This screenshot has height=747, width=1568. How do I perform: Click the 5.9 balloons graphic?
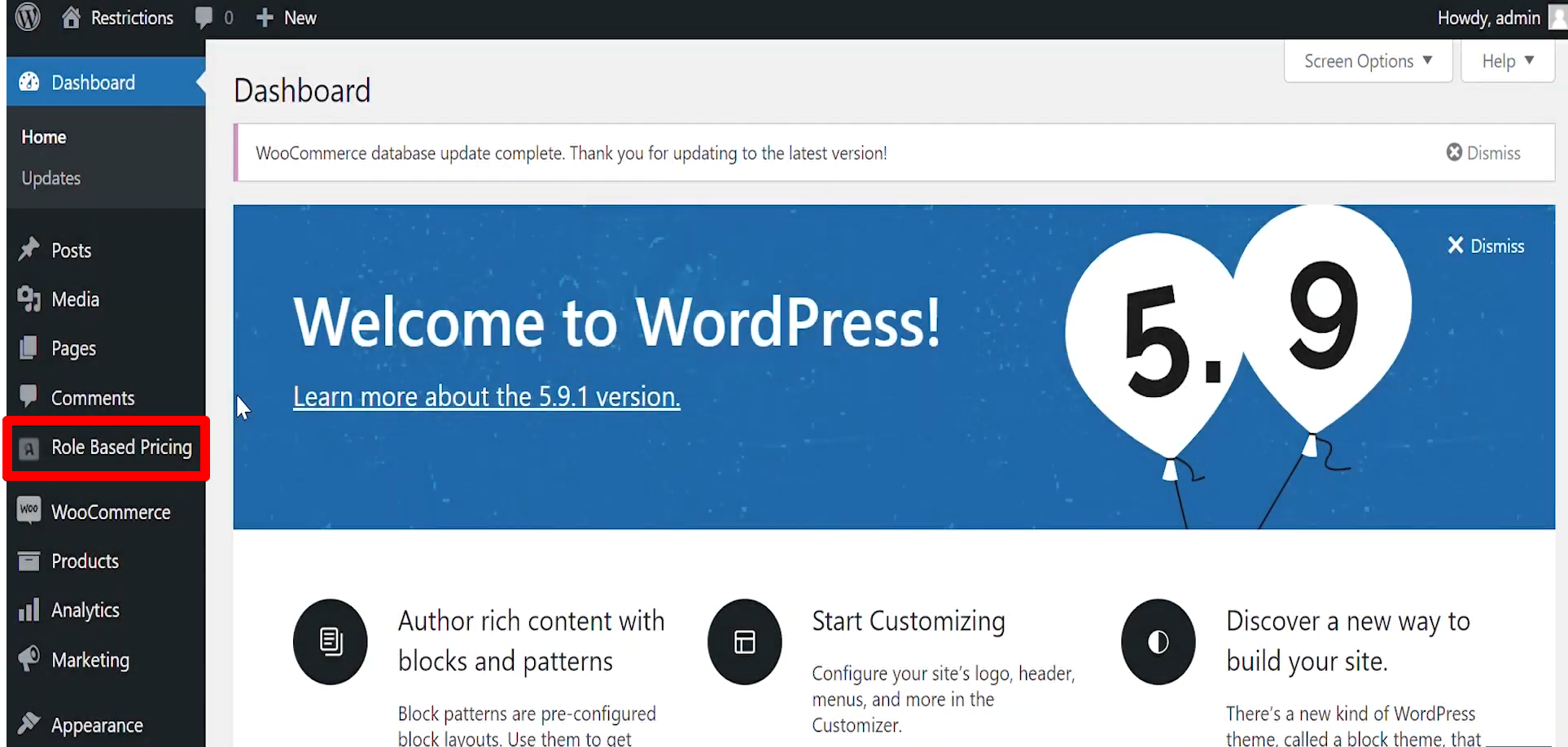[x=1237, y=366]
